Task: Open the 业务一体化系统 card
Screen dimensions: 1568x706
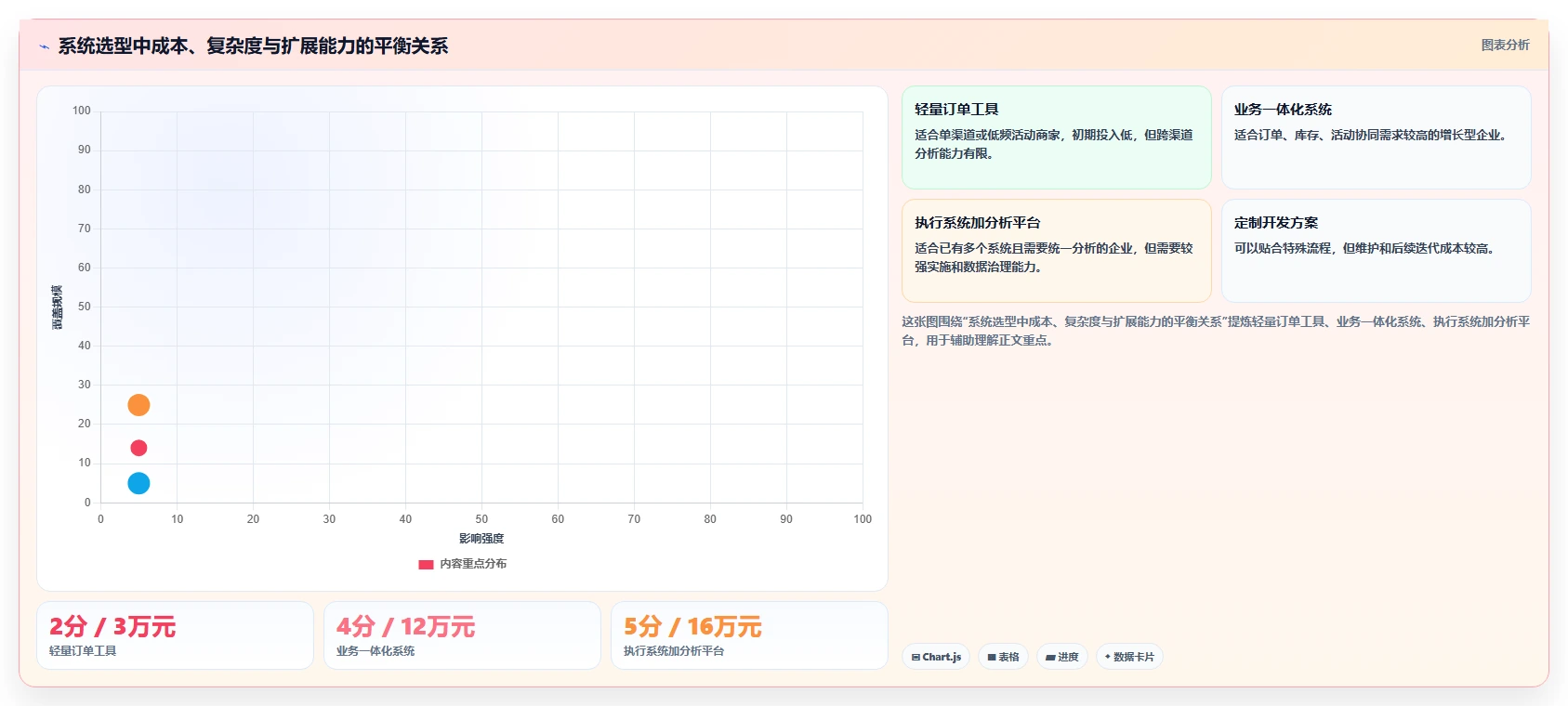Action: click(1376, 137)
